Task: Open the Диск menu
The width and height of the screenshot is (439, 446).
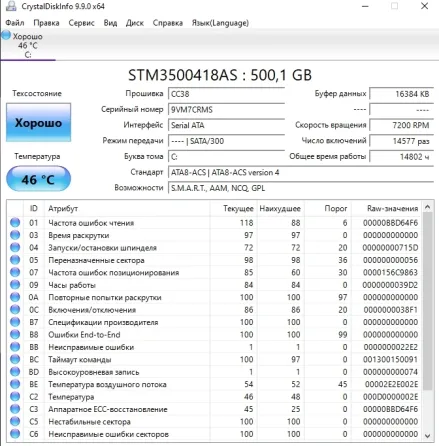Action: click(x=135, y=23)
